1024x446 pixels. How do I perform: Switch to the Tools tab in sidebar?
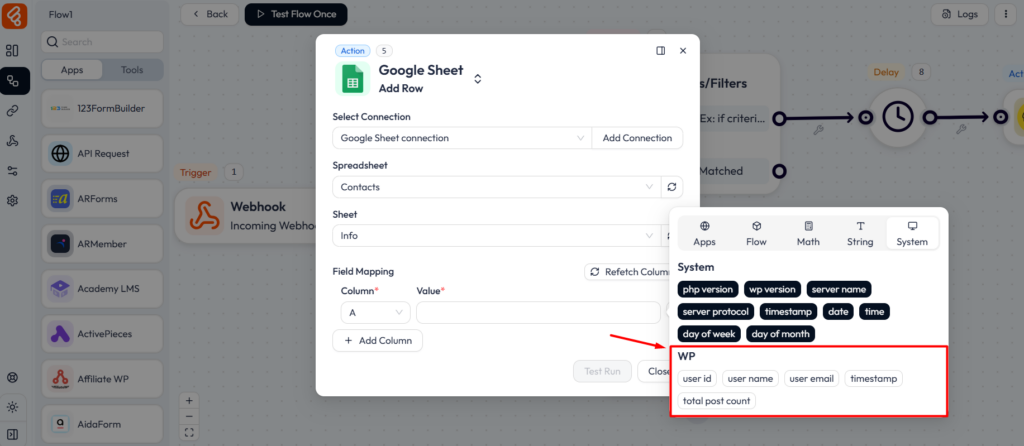(132, 70)
